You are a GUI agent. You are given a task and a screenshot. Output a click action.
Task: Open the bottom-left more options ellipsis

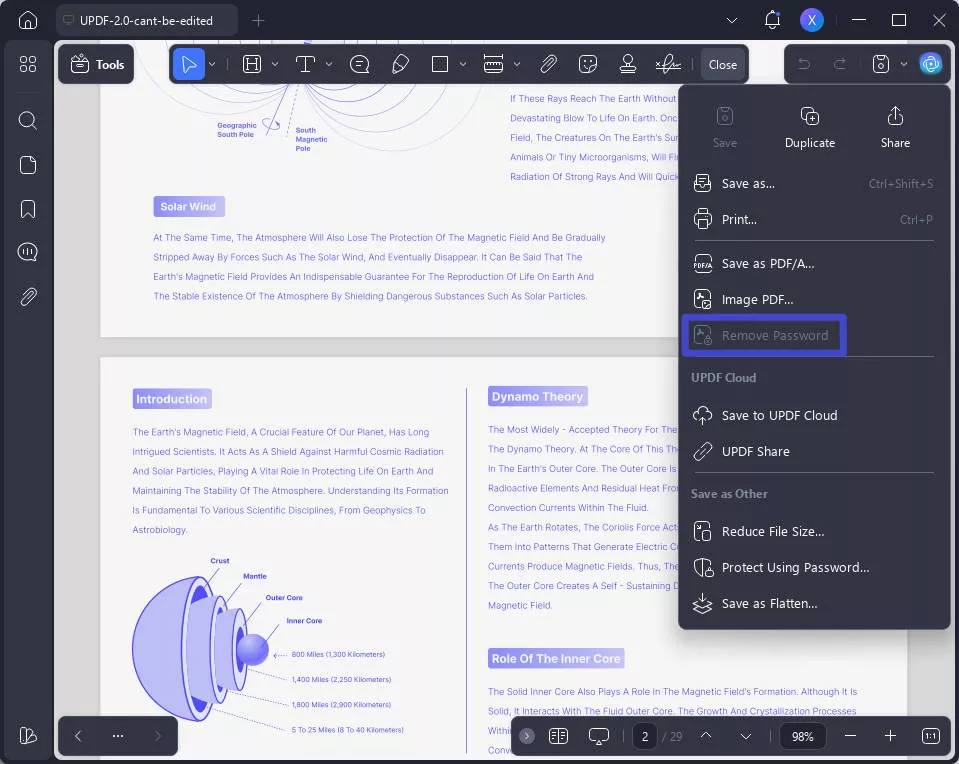pyautogui.click(x=118, y=736)
